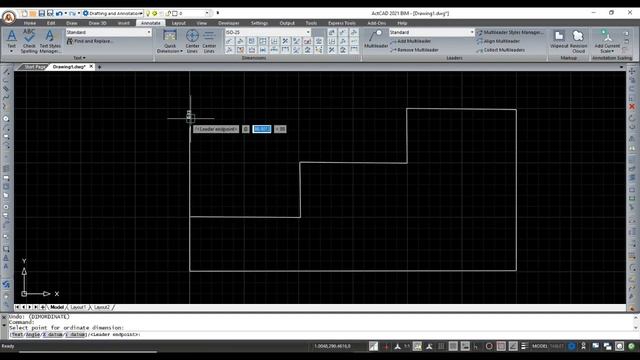
Task: Switch to the Start Page document tab
Action: 34,67
